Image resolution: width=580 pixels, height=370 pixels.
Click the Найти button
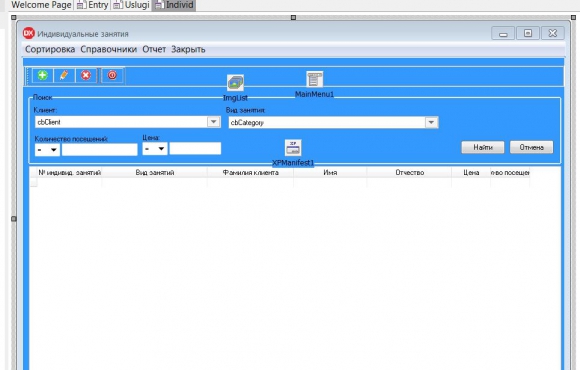tap(483, 147)
